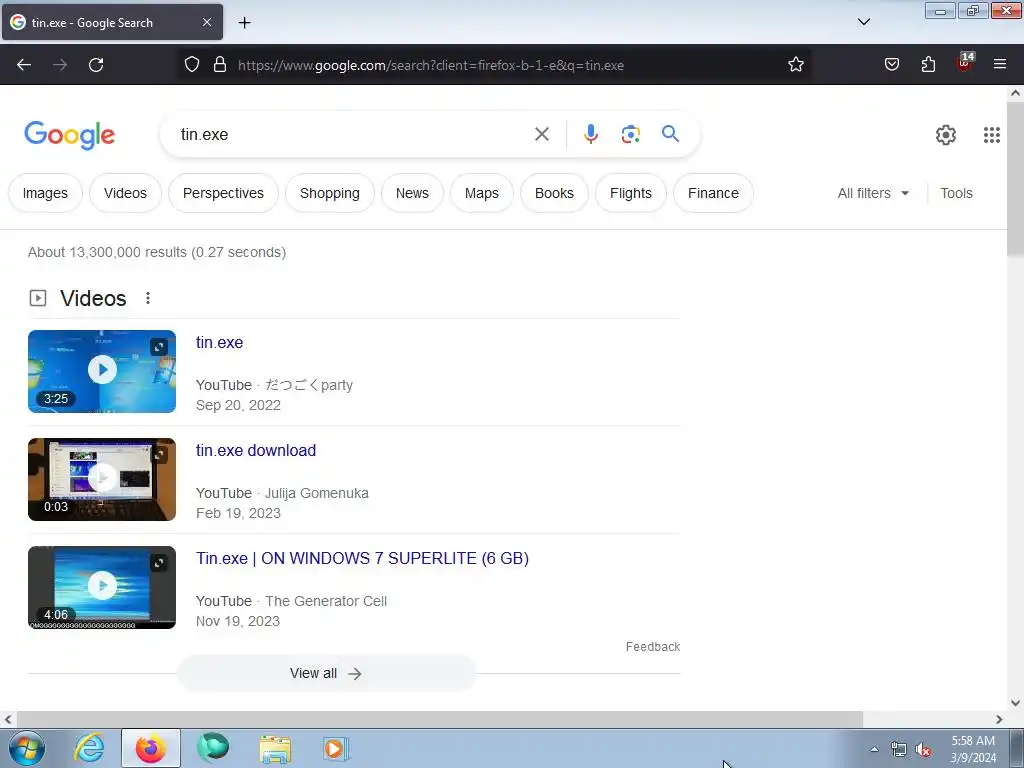Open Google quick settings gear icon
The height and width of the screenshot is (768, 1024).
[946, 135]
